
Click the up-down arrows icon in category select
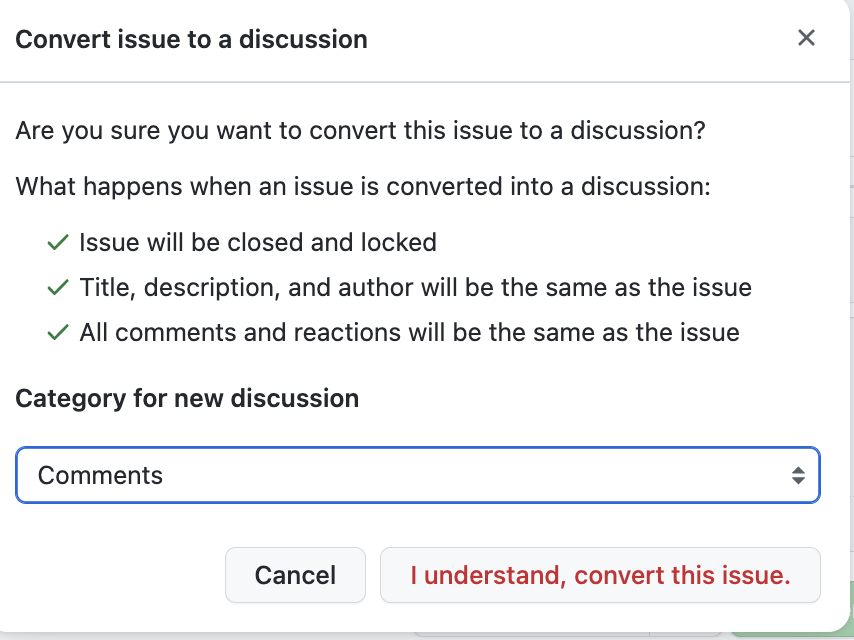pos(798,476)
